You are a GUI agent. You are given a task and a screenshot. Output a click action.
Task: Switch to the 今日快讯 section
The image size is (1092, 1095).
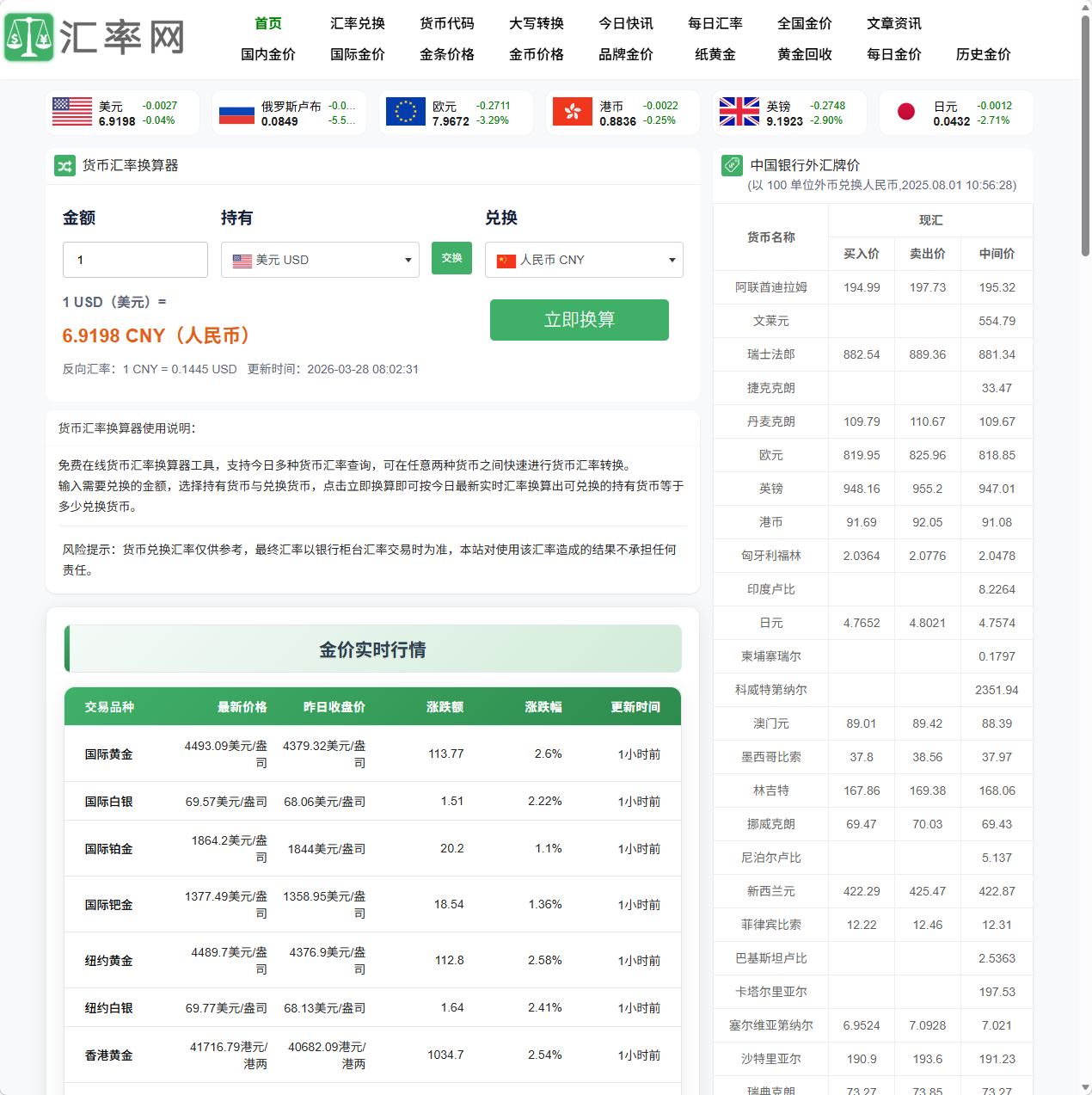pyautogui.click(x=627, y=24)
